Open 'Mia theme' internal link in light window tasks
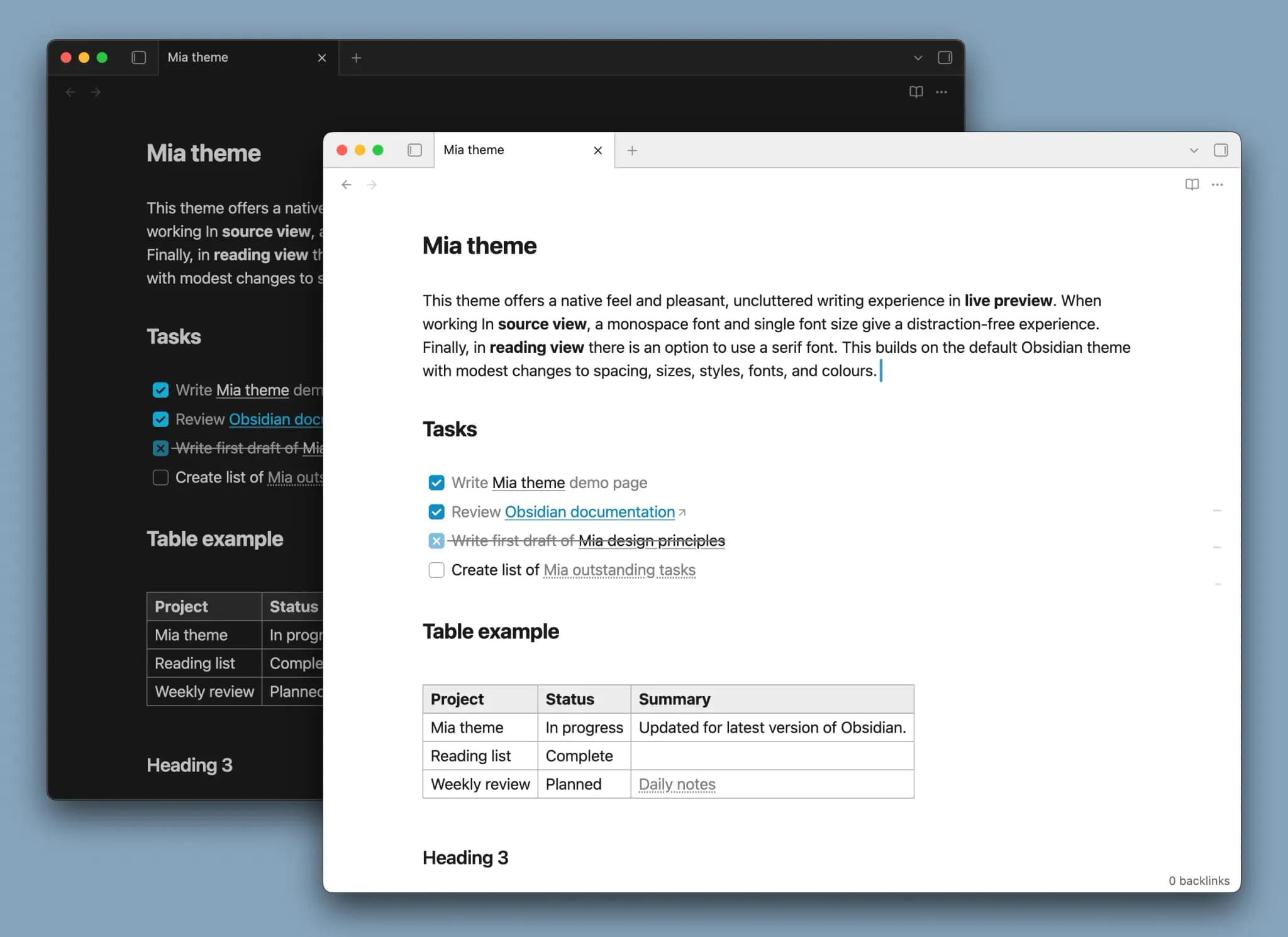Image resolution: width=1288 pixels, height=937 pixels. tap(528, 482)
